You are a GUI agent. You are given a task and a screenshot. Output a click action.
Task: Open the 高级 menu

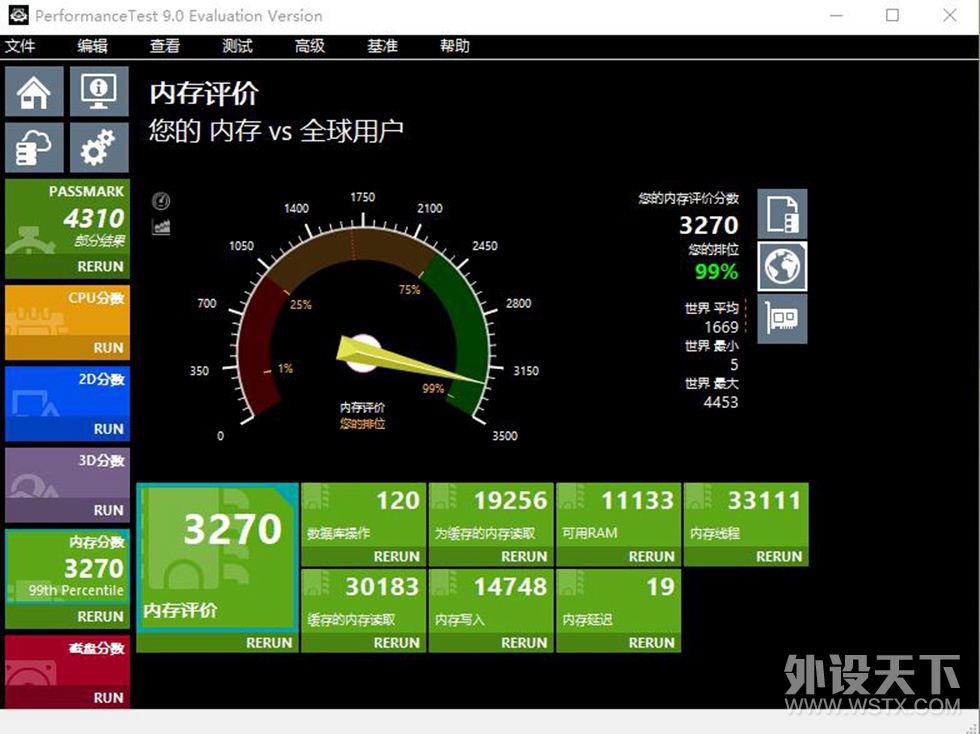click(x=310, y=46)
